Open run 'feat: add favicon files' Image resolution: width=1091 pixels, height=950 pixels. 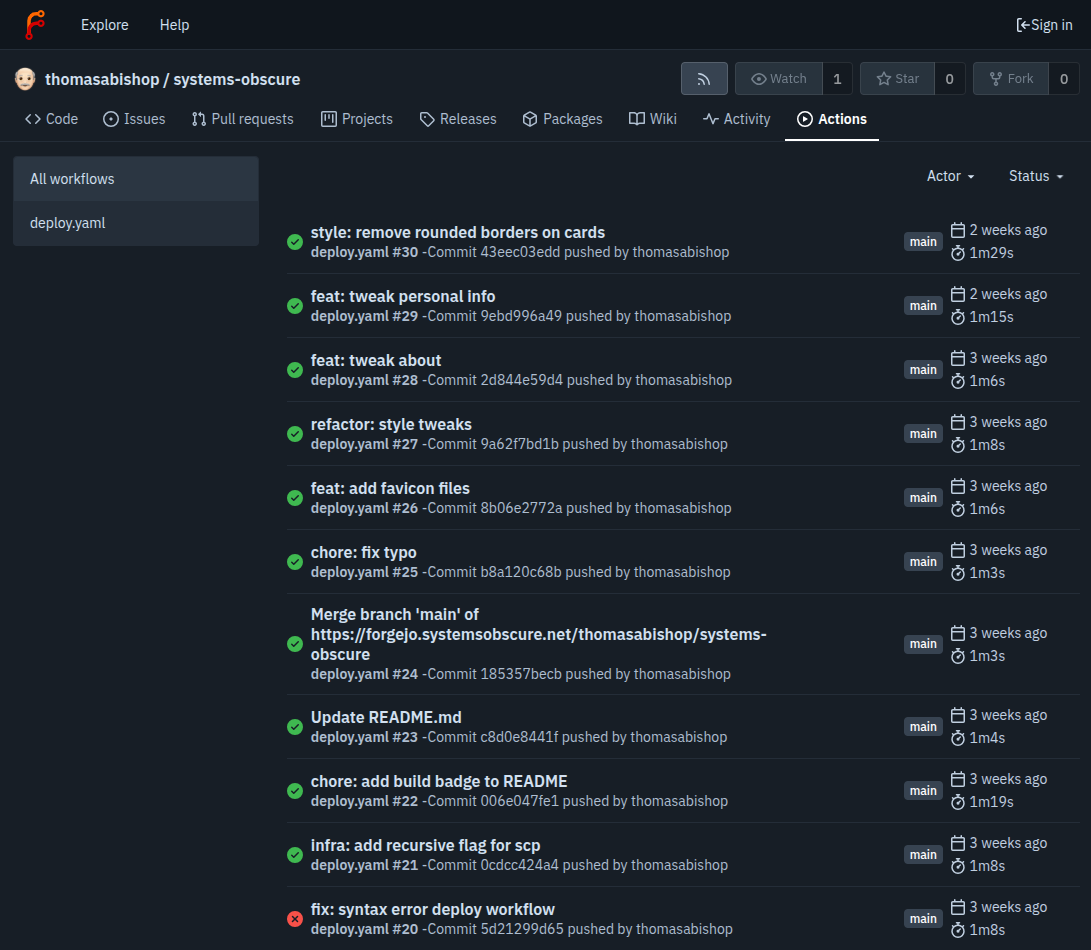[x=390, y=488]
